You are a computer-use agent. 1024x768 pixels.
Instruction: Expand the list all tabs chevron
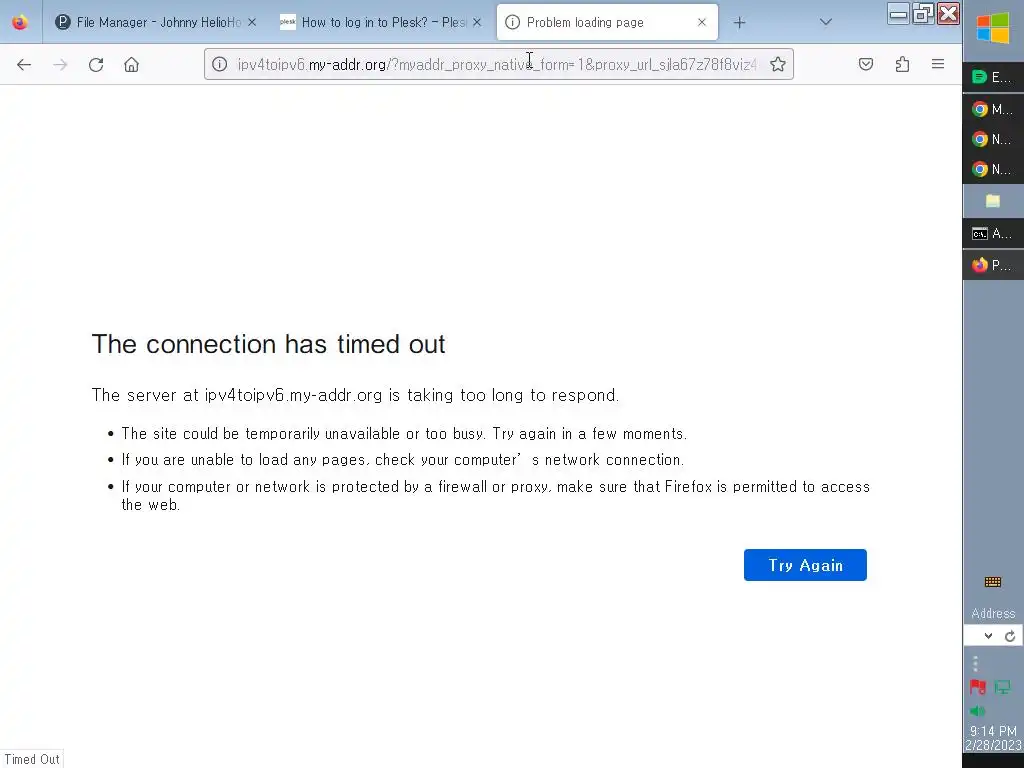825,22
